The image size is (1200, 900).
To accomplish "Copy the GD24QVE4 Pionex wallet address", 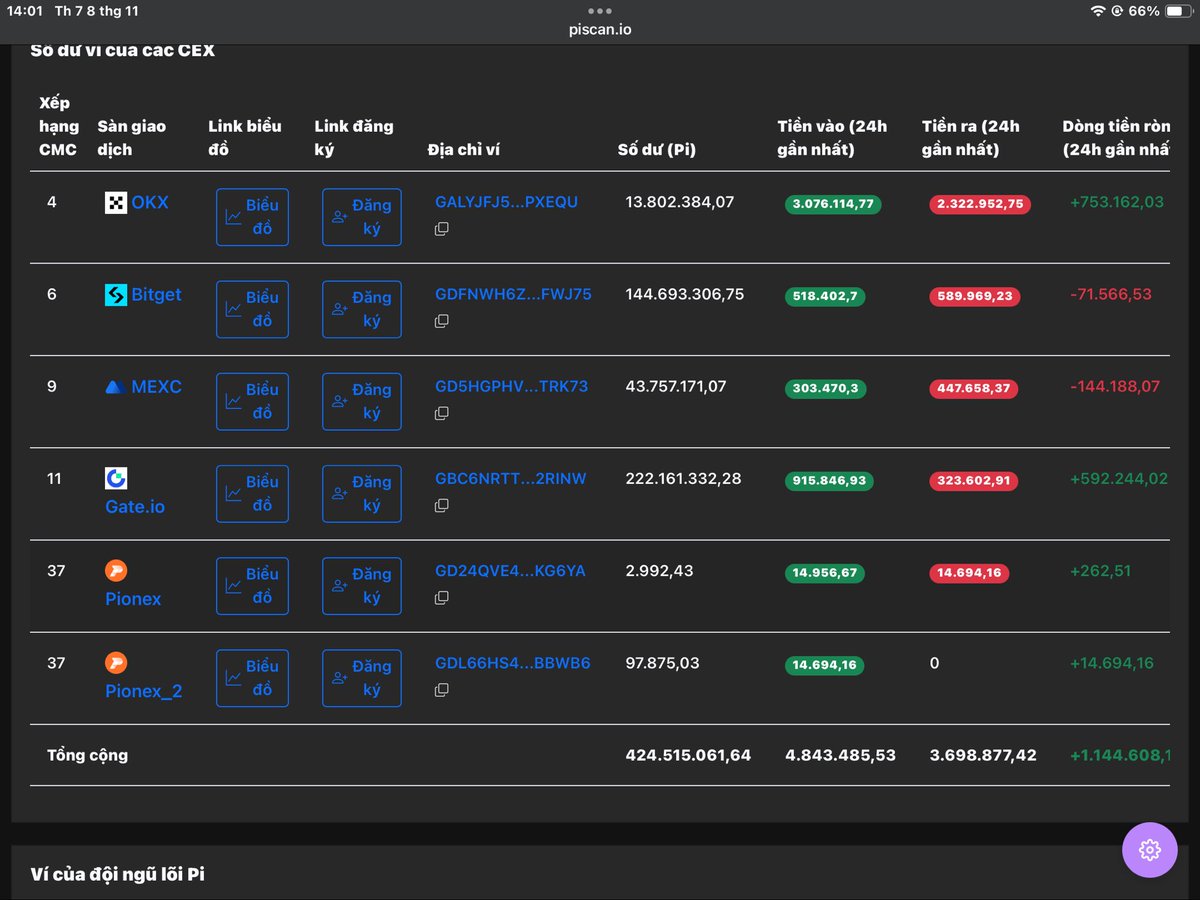I will (441, 598).
